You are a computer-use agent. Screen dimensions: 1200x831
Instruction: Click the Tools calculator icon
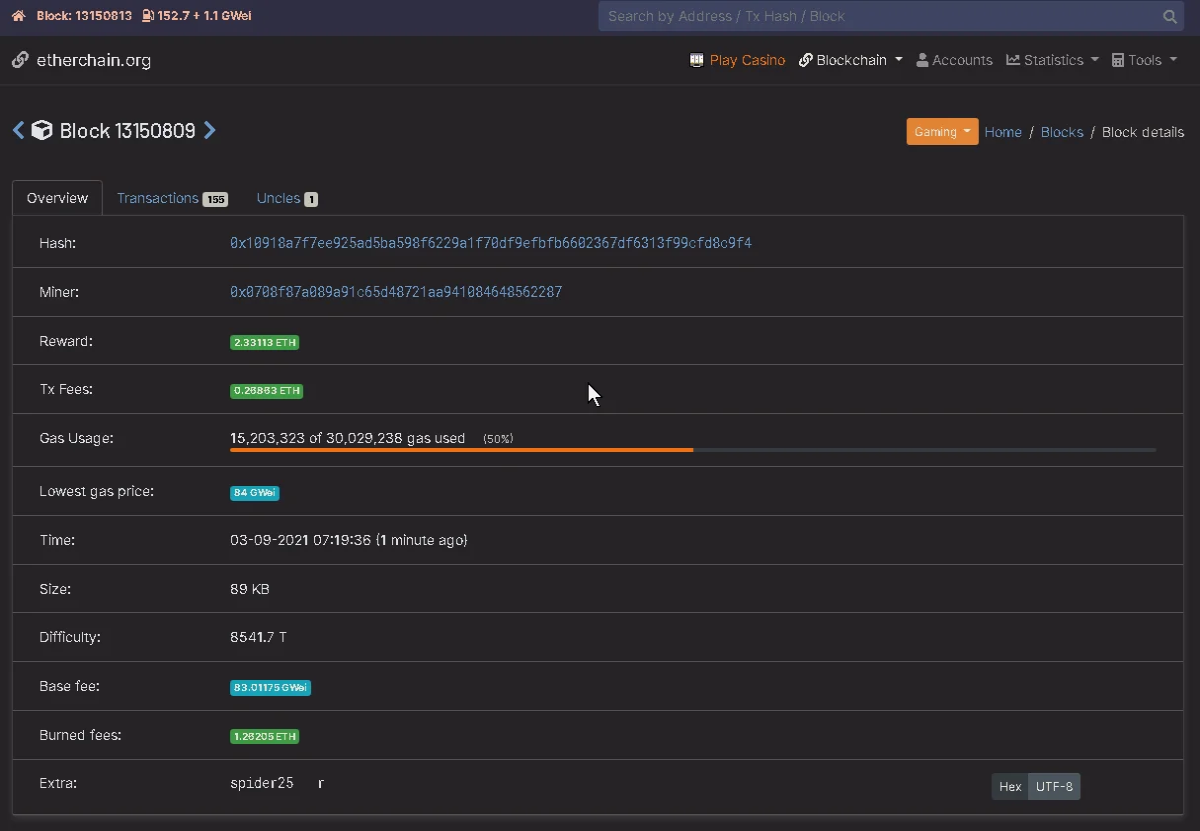click(1118, 60)
